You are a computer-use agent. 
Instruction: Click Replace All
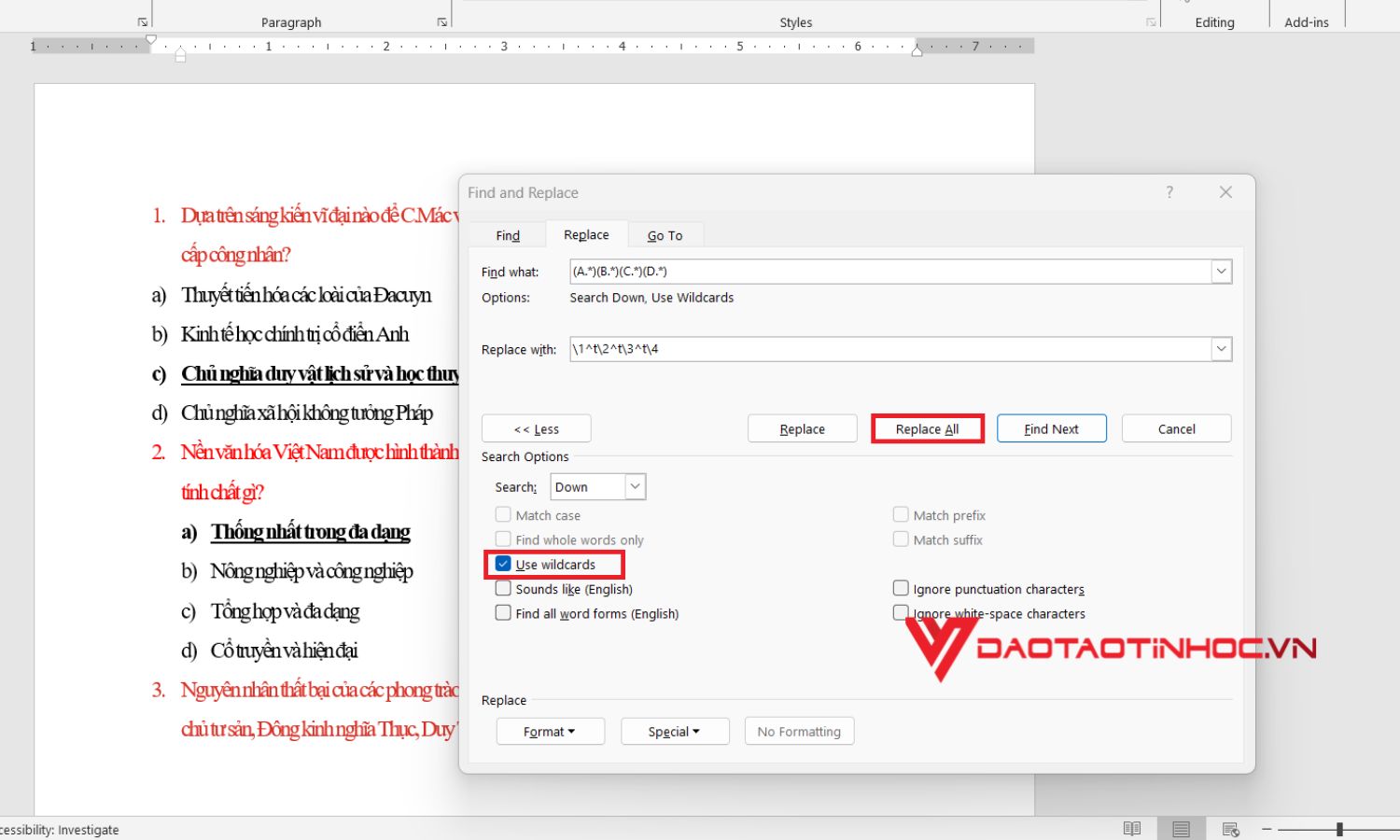(x=928, y=429)
